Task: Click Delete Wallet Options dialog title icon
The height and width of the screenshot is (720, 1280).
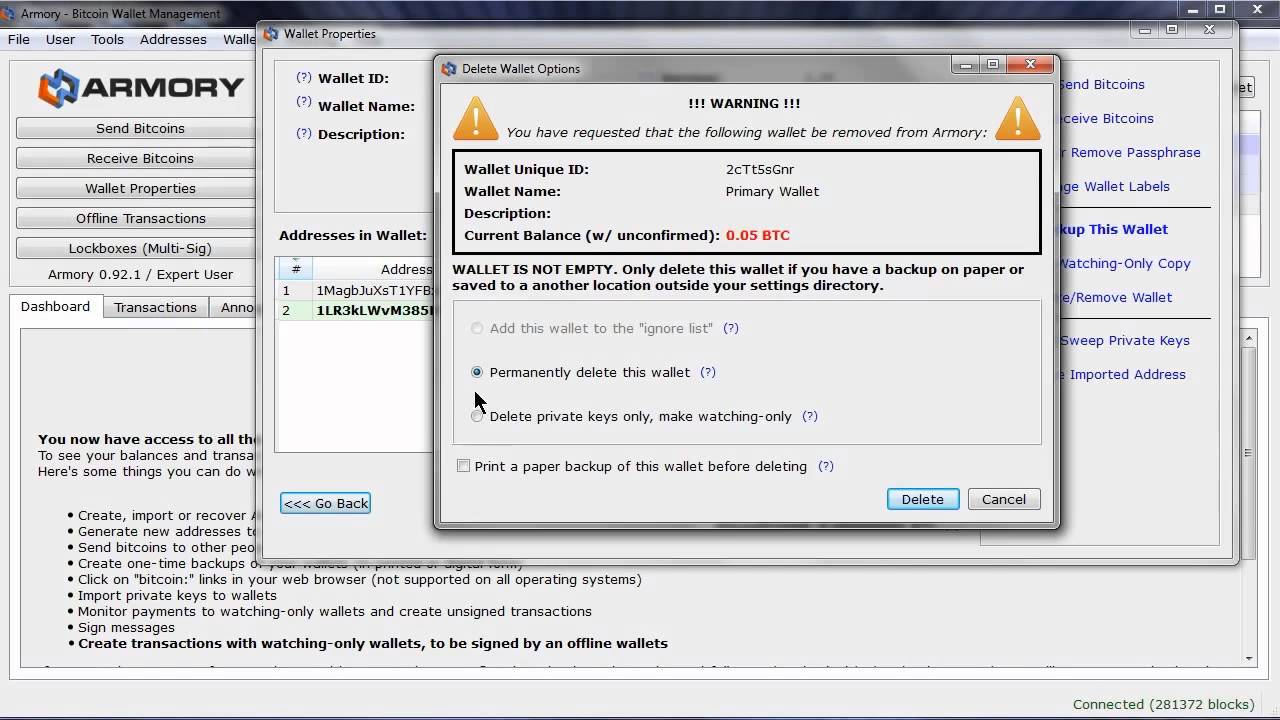Action: (449, 69)
